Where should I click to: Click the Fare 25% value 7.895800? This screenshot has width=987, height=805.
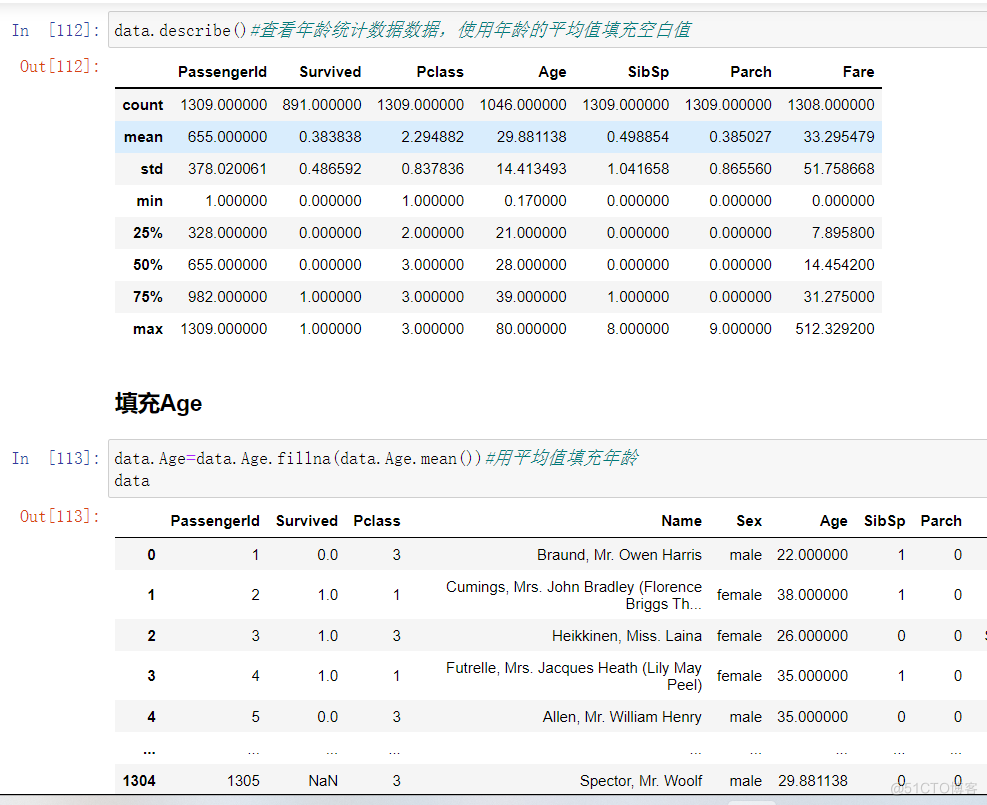pos(843,233)
